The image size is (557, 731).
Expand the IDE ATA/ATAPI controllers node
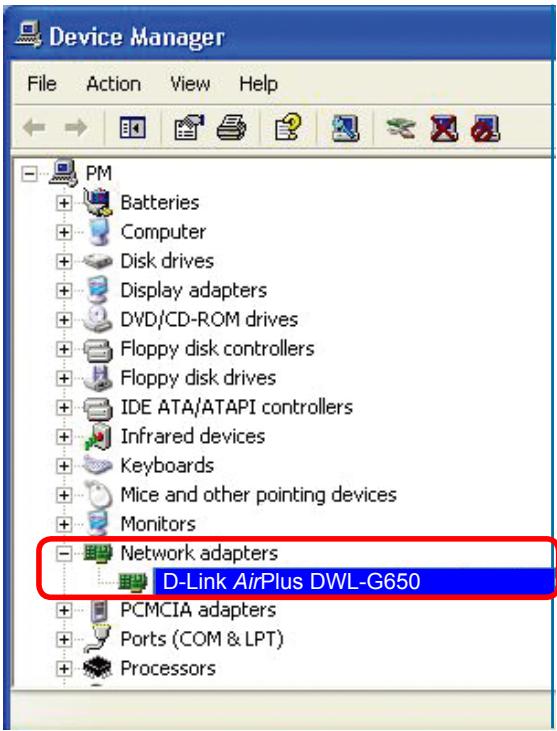64,407
